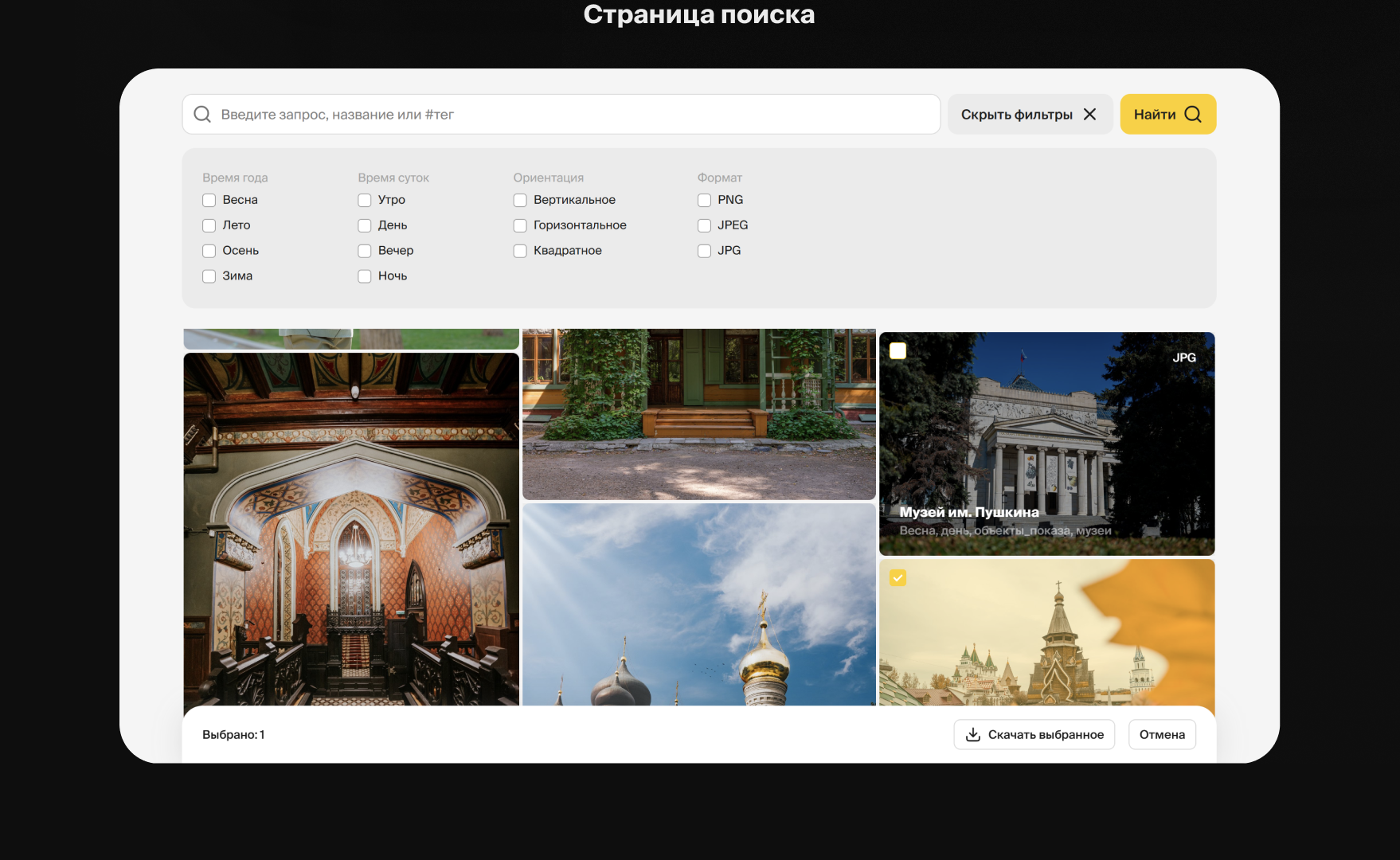Select the Музей им. Пушкина photo checkbox
The width and height of the screenshot is (1400, 860).
click(x=897, y=351)
